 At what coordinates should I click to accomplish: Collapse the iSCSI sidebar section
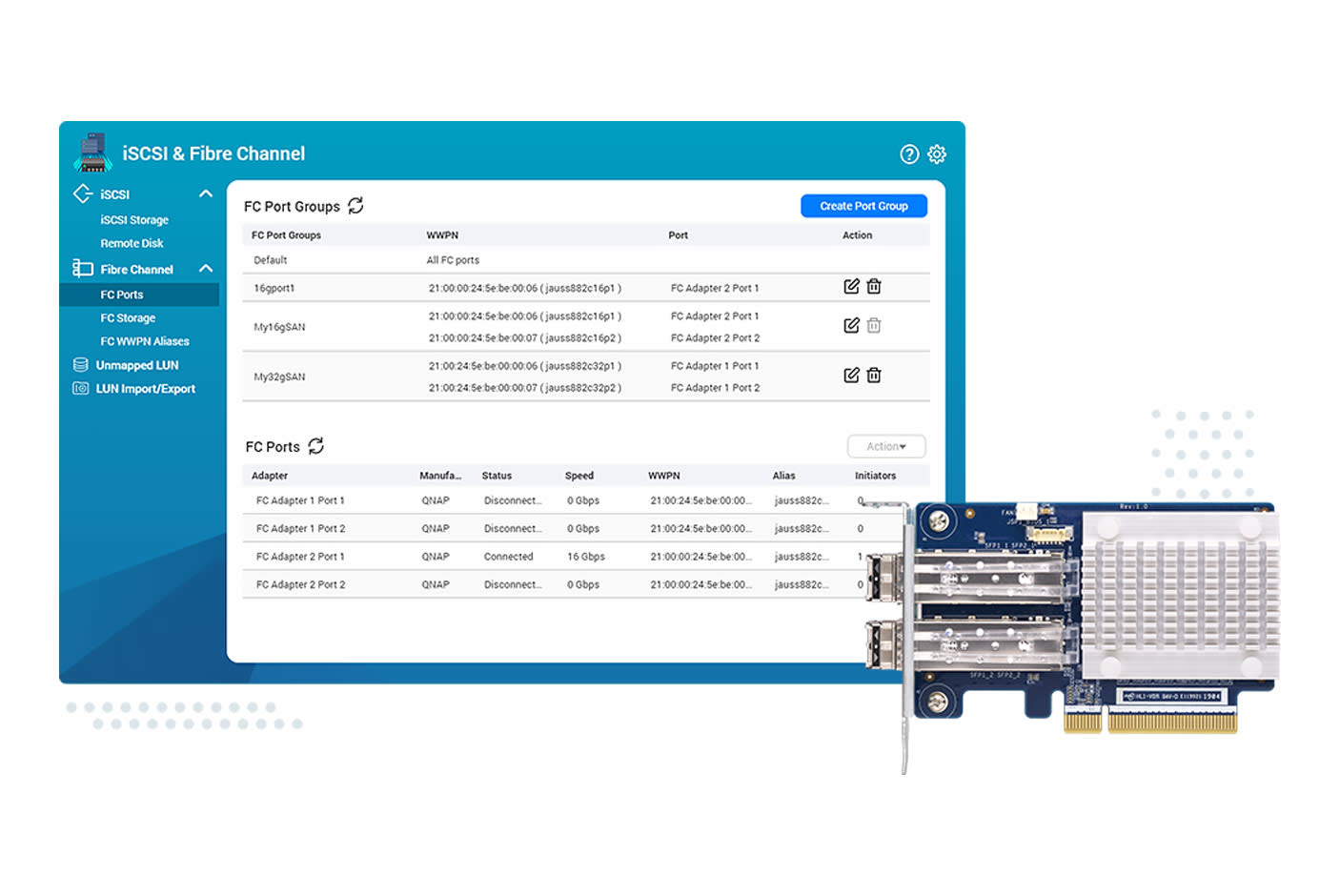click(x=206, y=193)
